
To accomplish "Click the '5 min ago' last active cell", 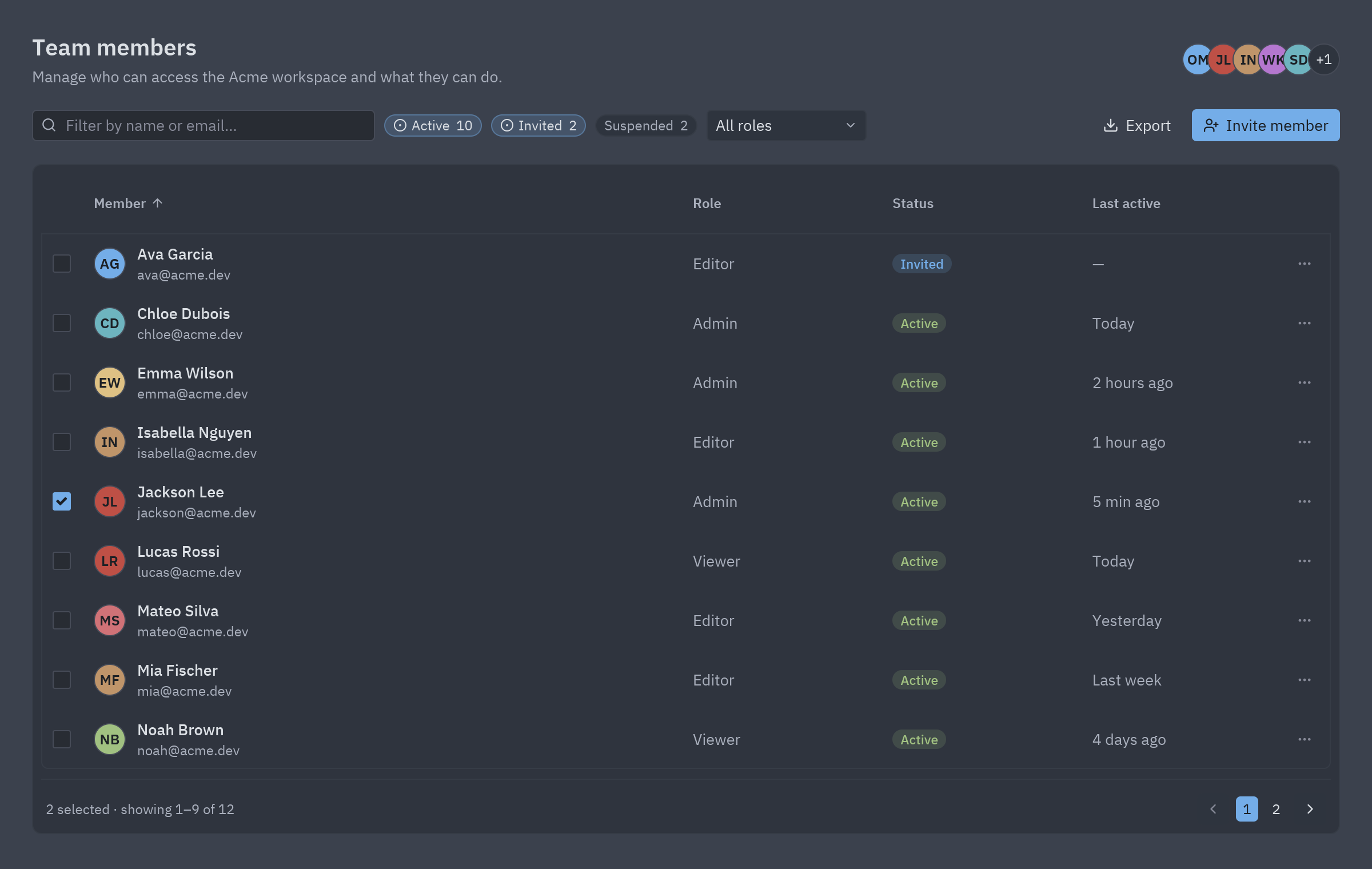I will click(1126, 501).
